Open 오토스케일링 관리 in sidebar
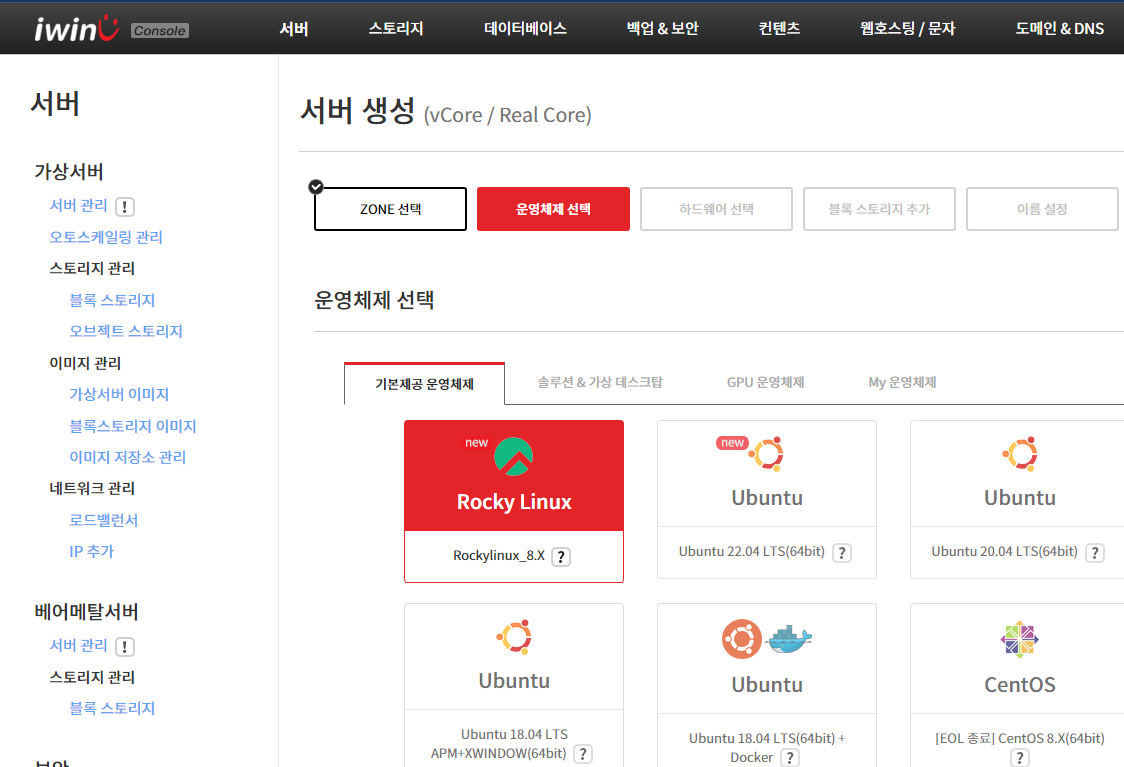Viewport: 1124px width, 767px height. [106, 237]
